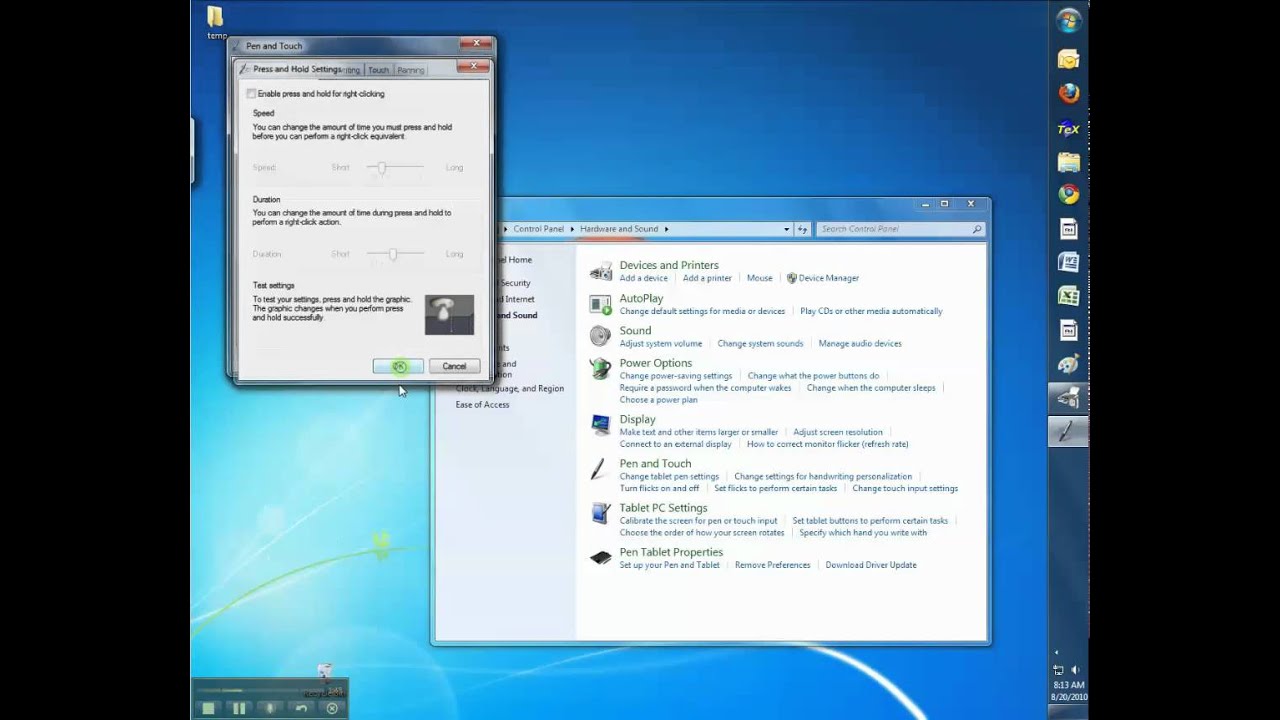The height and width of the screenshot is (720, 1280).
Task: Click Download Driver Update link
Action: click(x=871, y=565)
